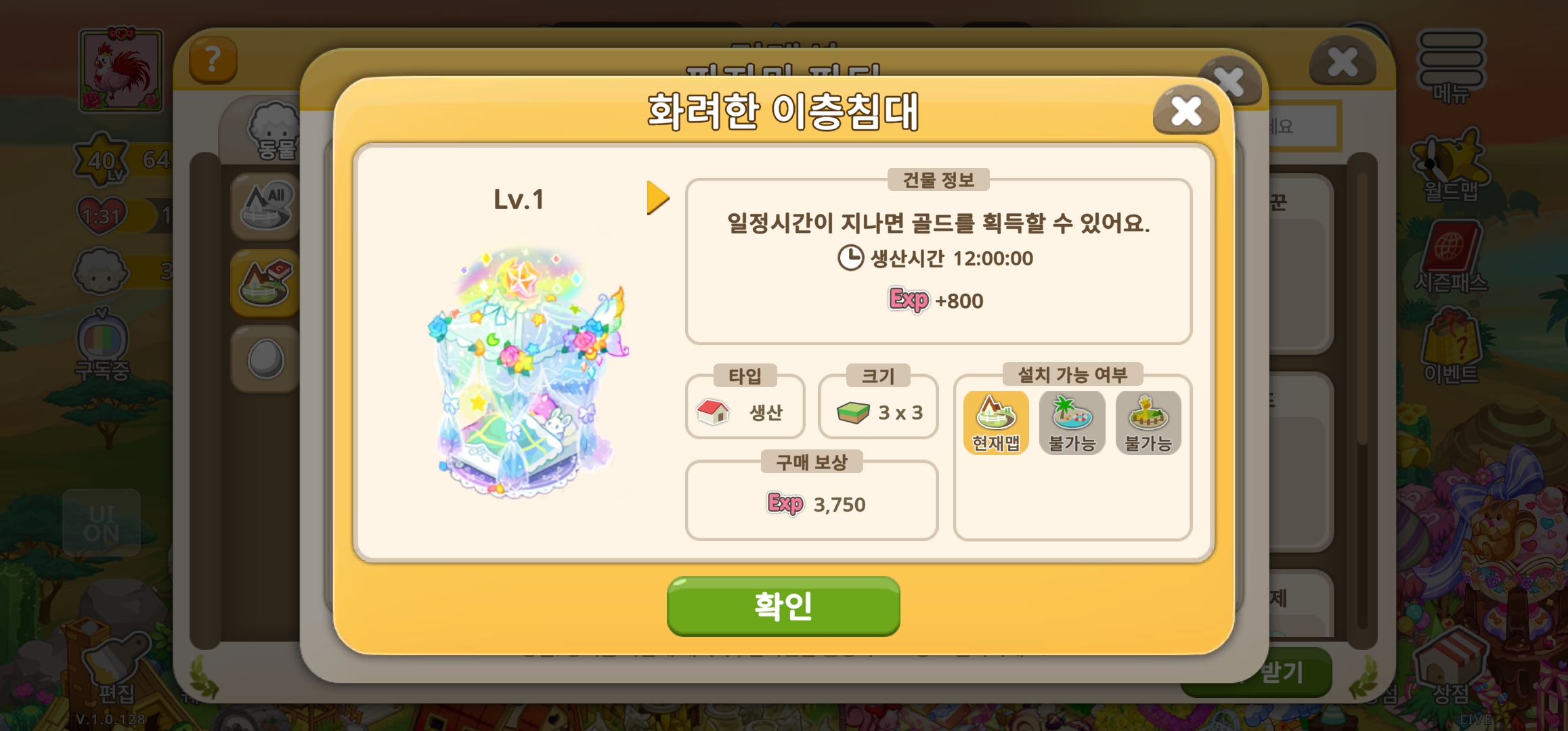
Task: Select the 현재맵 placement icon
Action: click(996, 423)
